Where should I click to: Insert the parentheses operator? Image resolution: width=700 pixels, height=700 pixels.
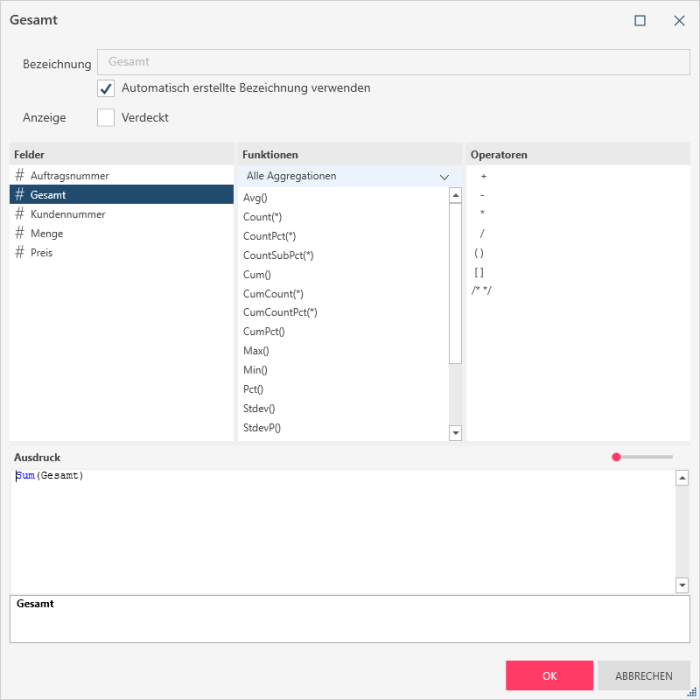click(x=479, y=253)
